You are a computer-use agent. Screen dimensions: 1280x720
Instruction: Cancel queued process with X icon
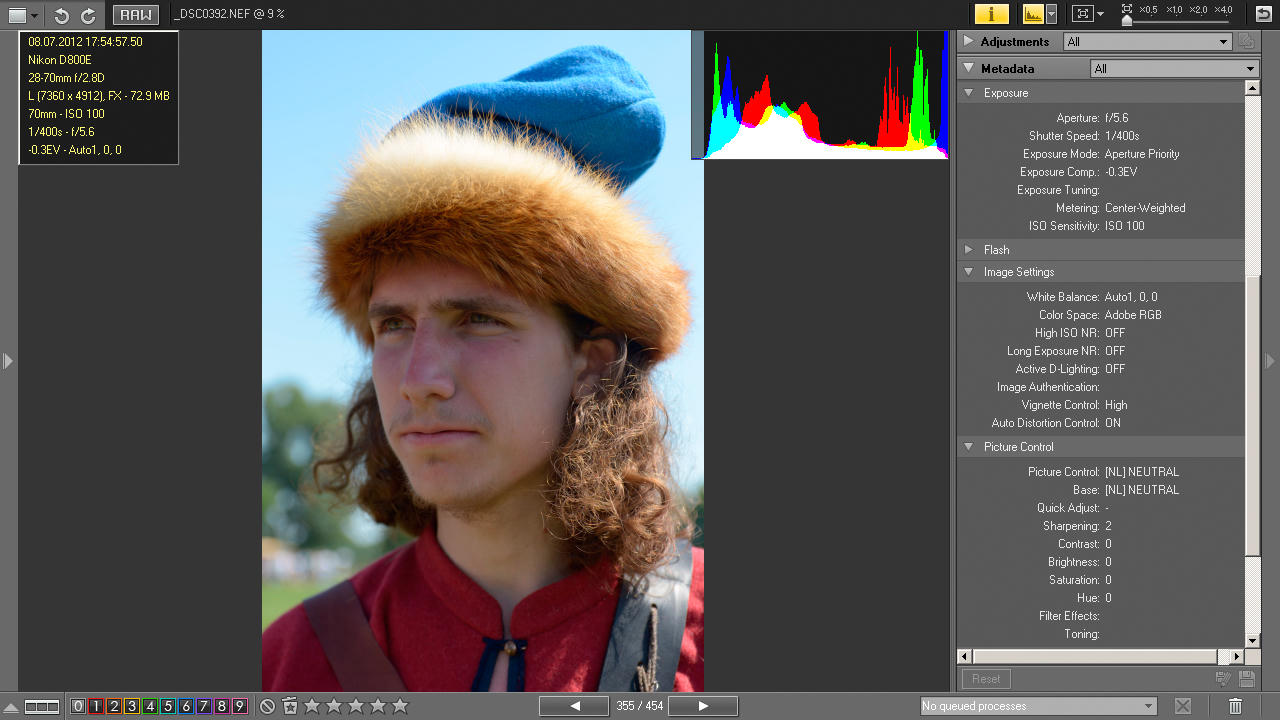click(x=1182, y=706)
